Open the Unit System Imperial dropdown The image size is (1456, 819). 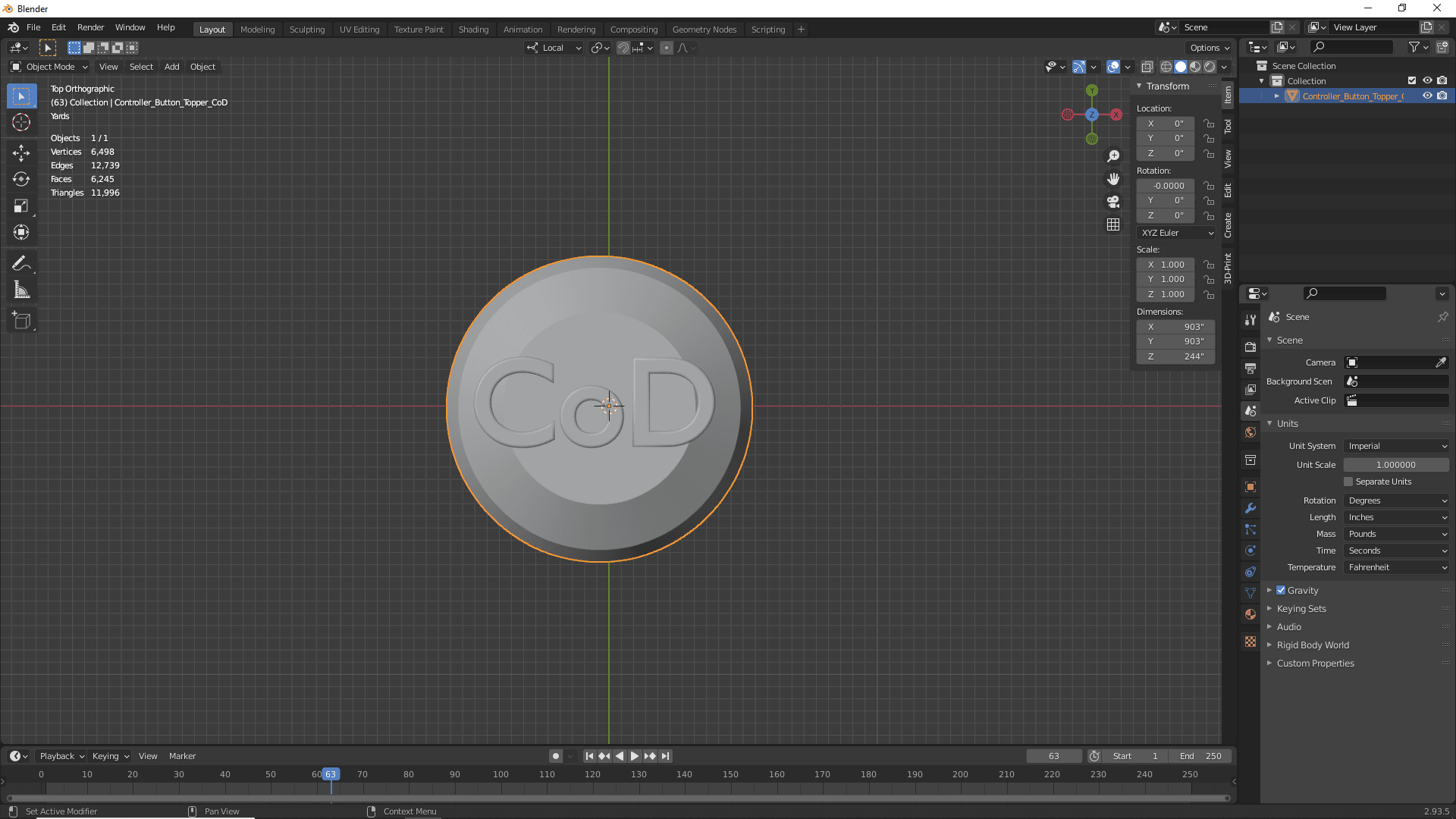point(1397,446)
